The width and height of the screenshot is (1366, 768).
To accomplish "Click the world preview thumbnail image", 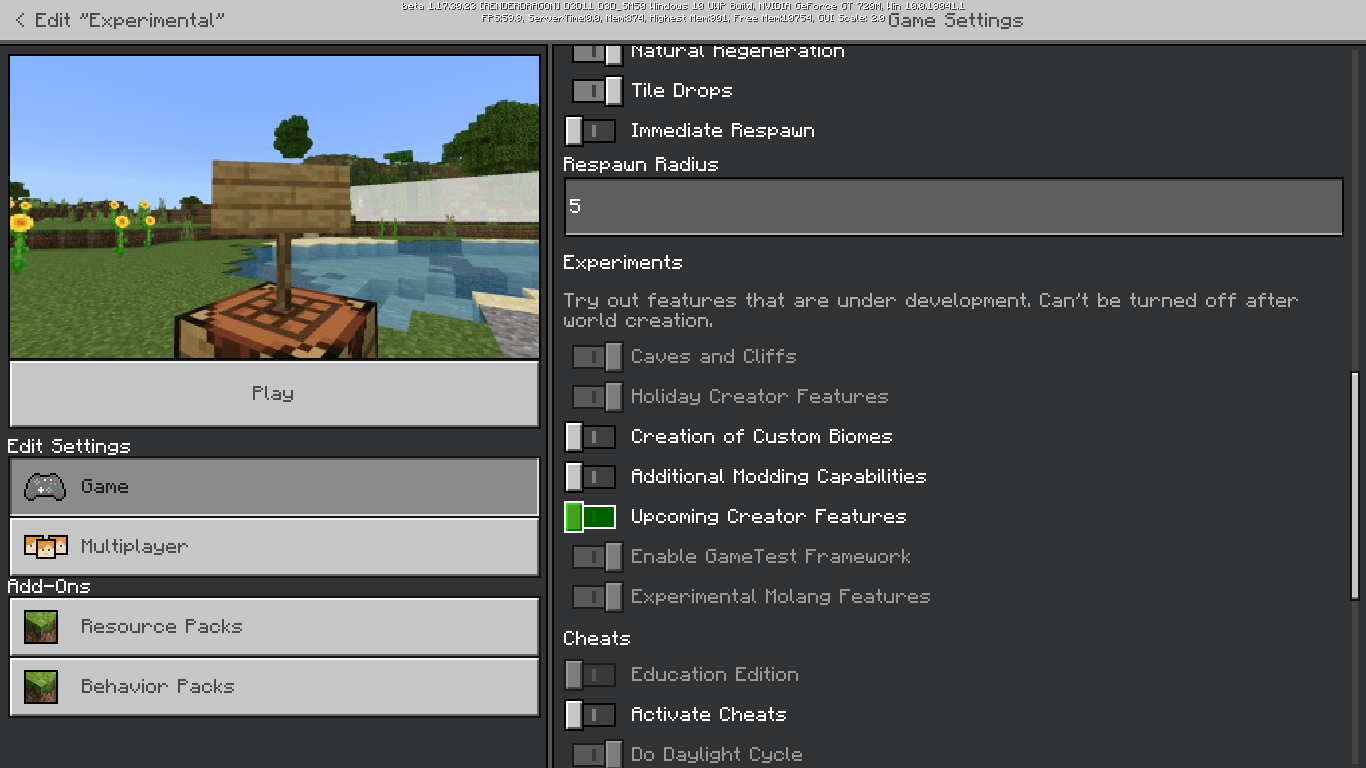I will 274,207.
